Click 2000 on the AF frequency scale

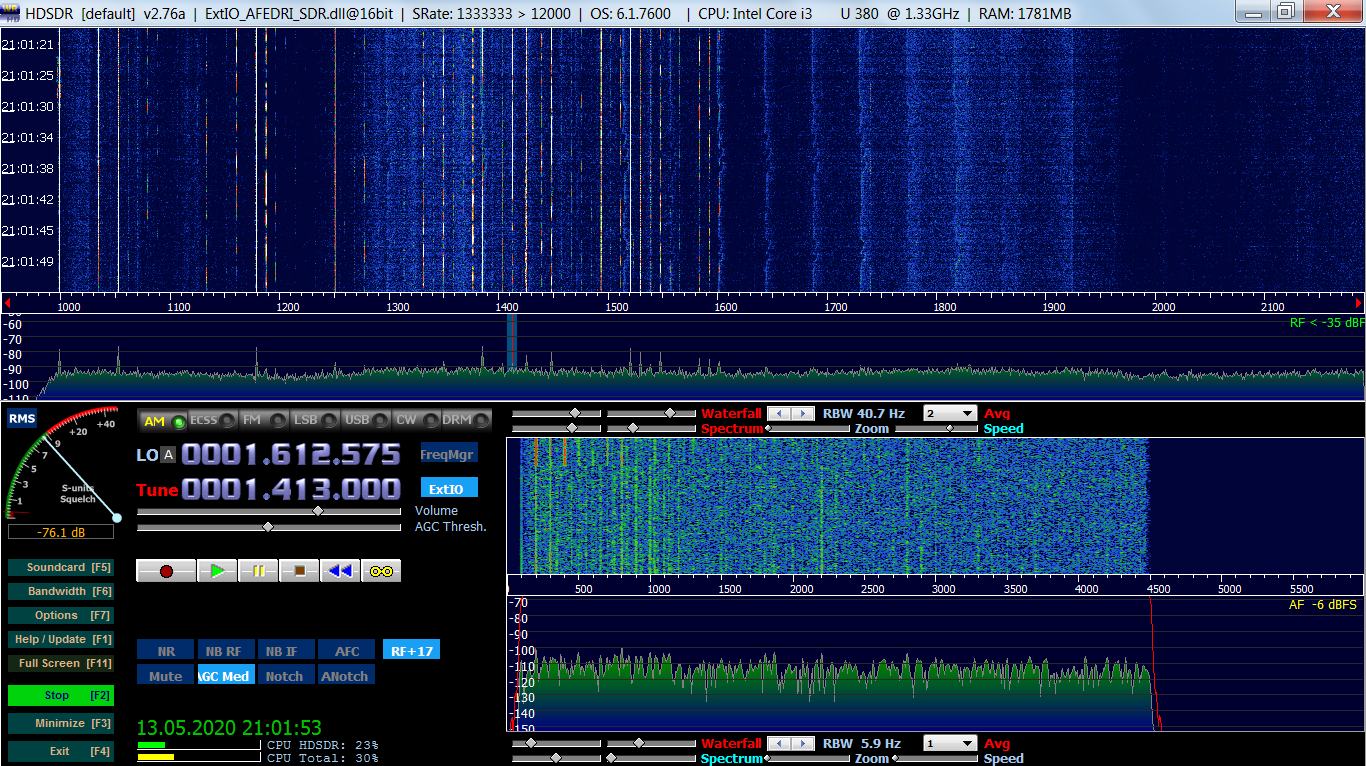(801, 589)
